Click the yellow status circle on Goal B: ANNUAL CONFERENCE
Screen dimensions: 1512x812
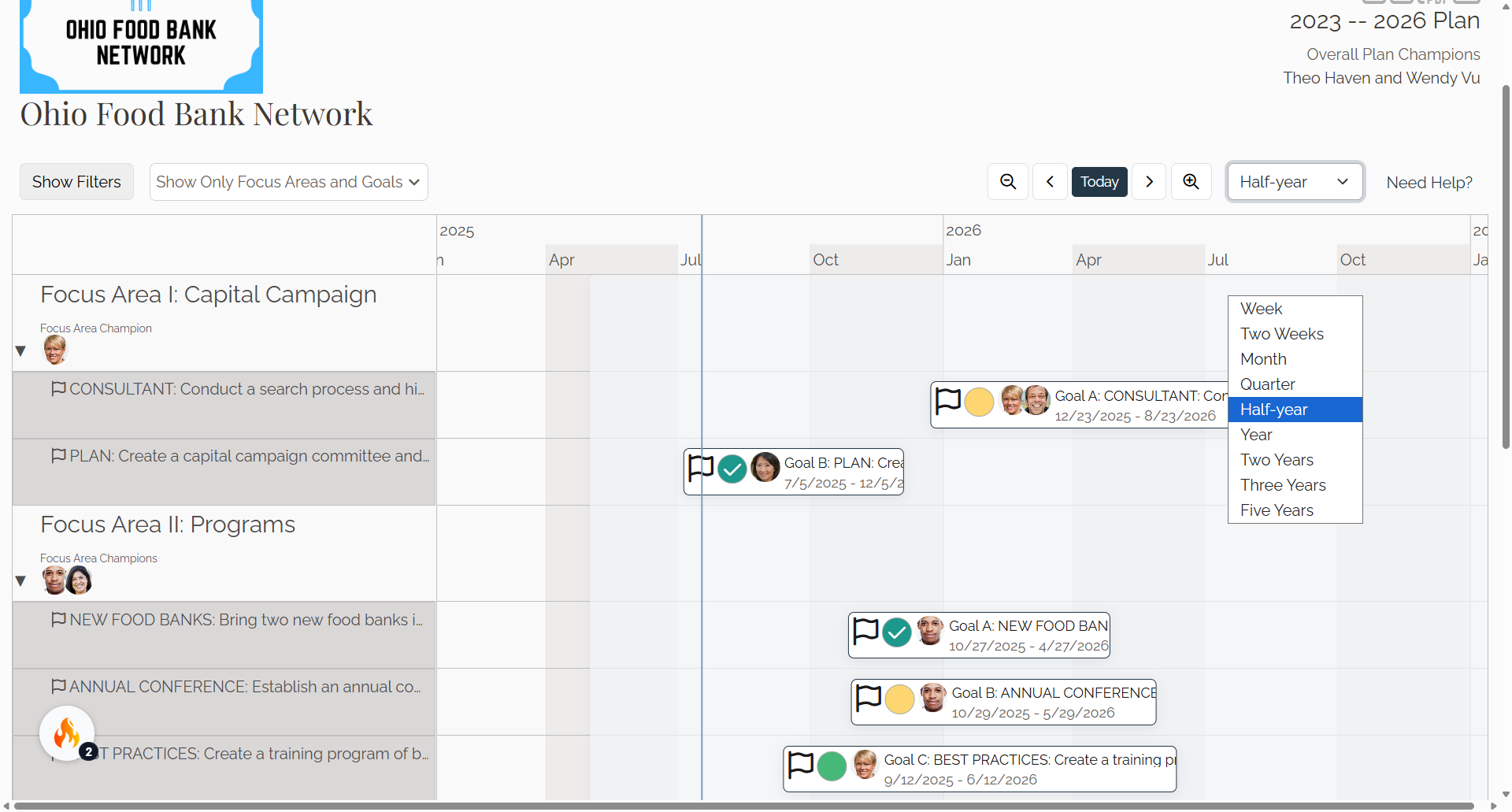tap(899, 699)
